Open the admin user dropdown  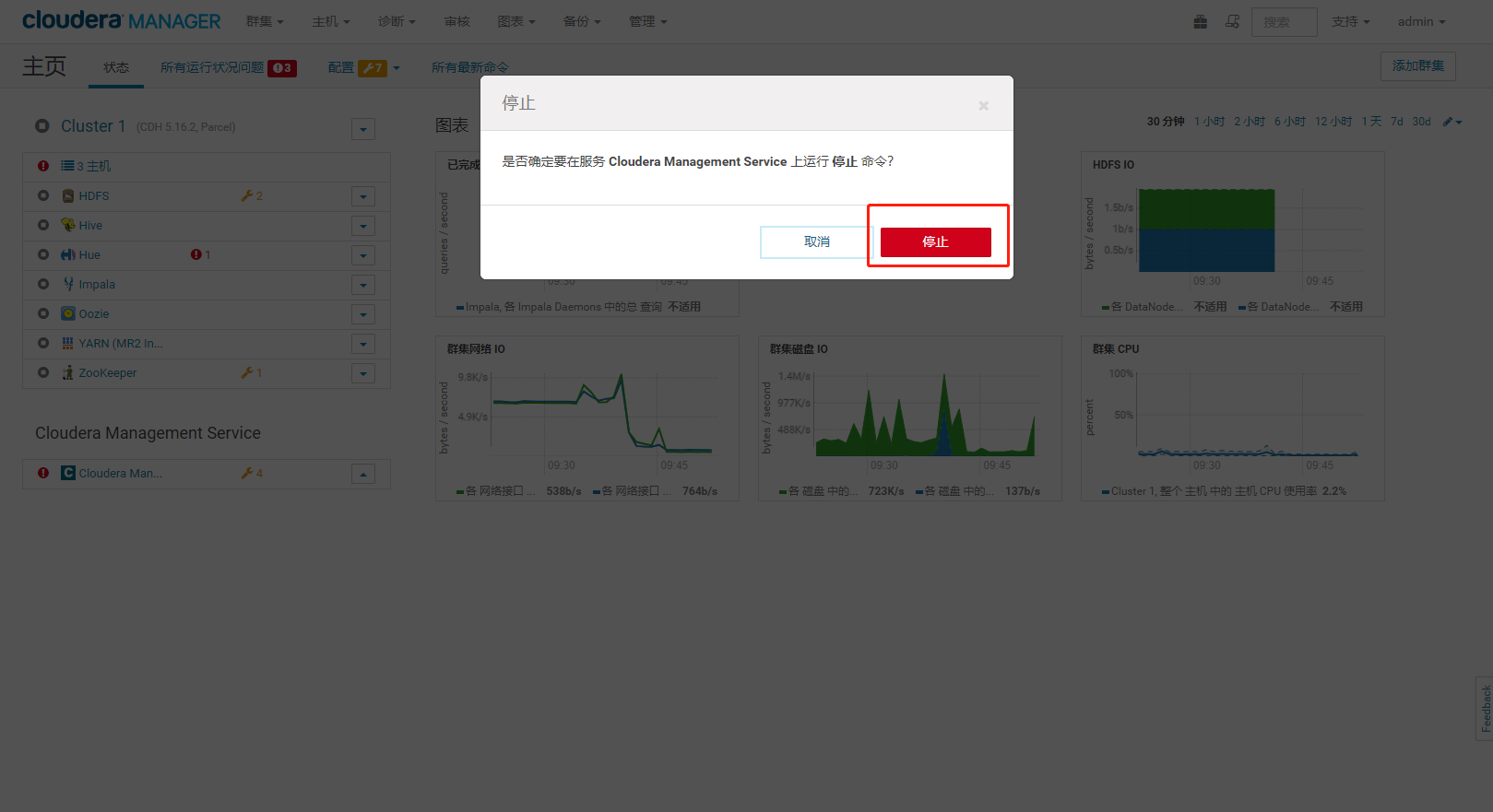point(1421,21)
